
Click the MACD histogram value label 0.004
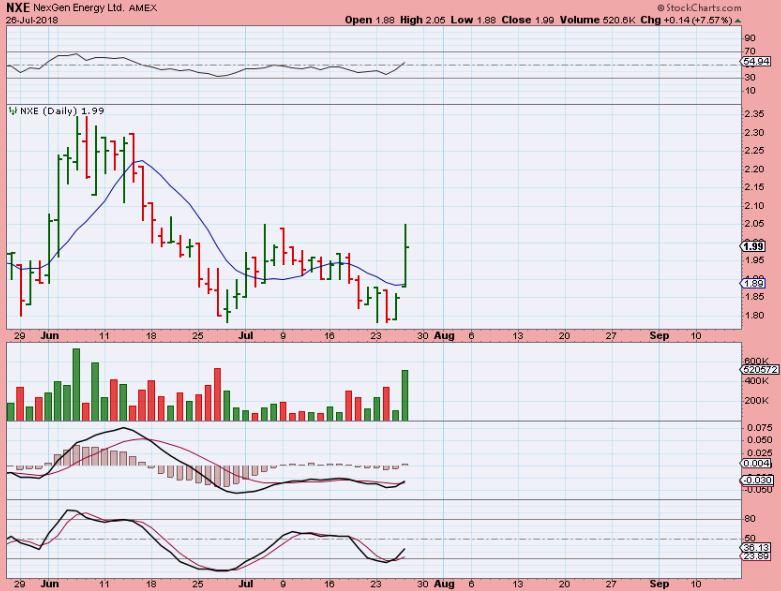click(x=757, y=464)
